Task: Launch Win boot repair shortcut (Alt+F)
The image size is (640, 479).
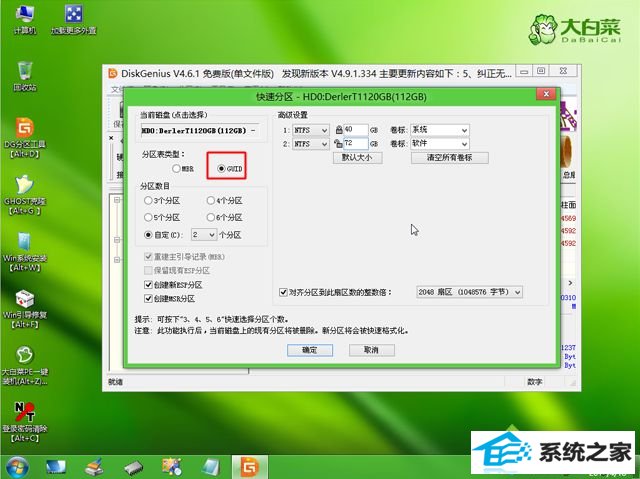Action: click(x=25, y=308)
